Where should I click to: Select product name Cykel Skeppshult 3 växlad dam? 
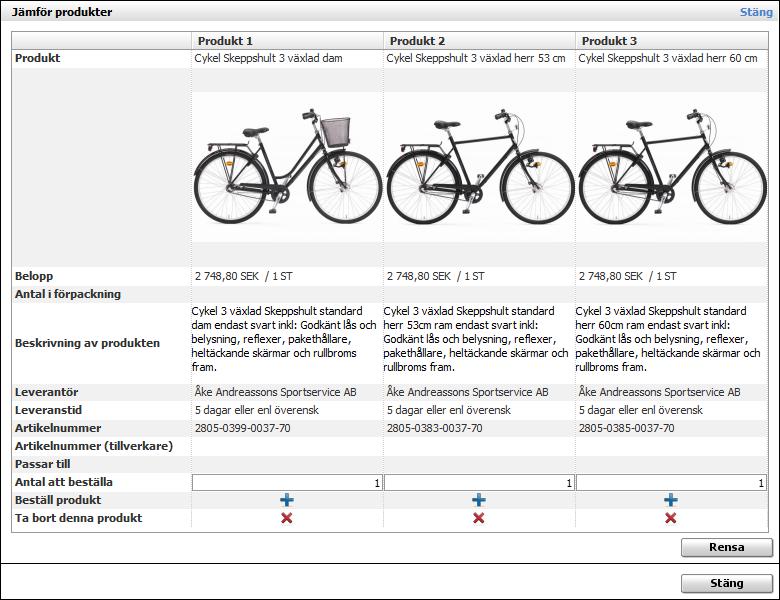[269, 58]
